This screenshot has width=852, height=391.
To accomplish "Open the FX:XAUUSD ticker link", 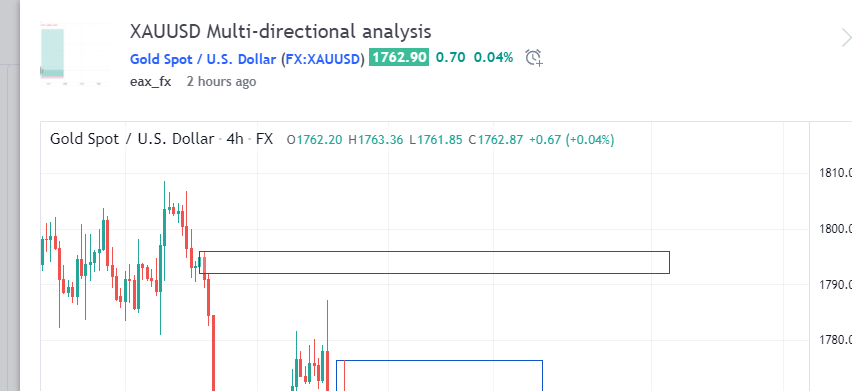I will point(323,59).
